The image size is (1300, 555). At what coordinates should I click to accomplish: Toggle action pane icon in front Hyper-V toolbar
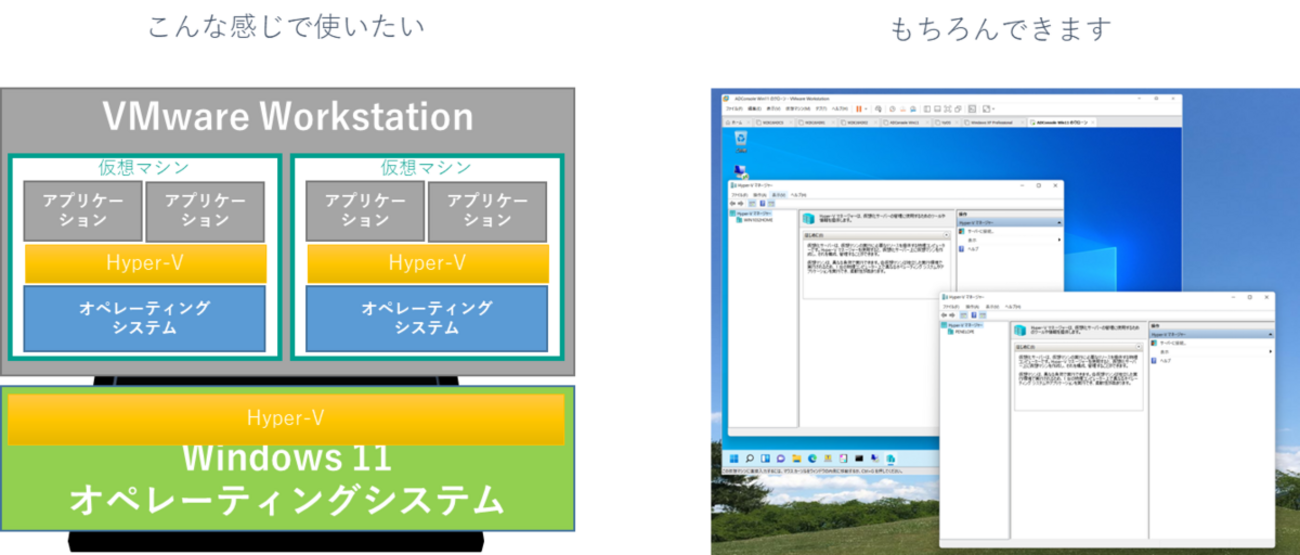(982, 315)
